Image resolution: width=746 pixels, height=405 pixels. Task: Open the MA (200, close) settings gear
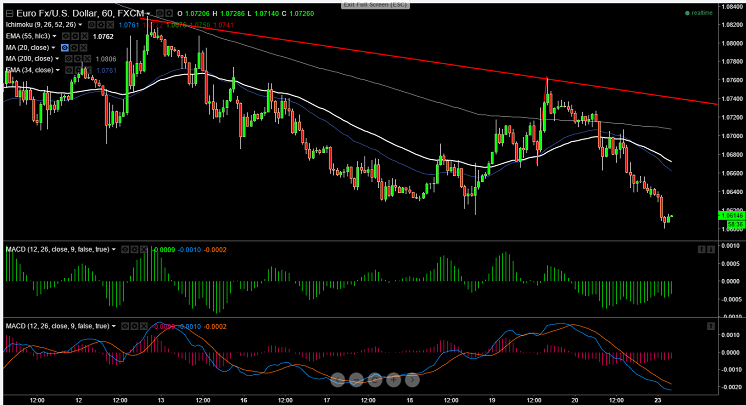[x=78, y=59]
